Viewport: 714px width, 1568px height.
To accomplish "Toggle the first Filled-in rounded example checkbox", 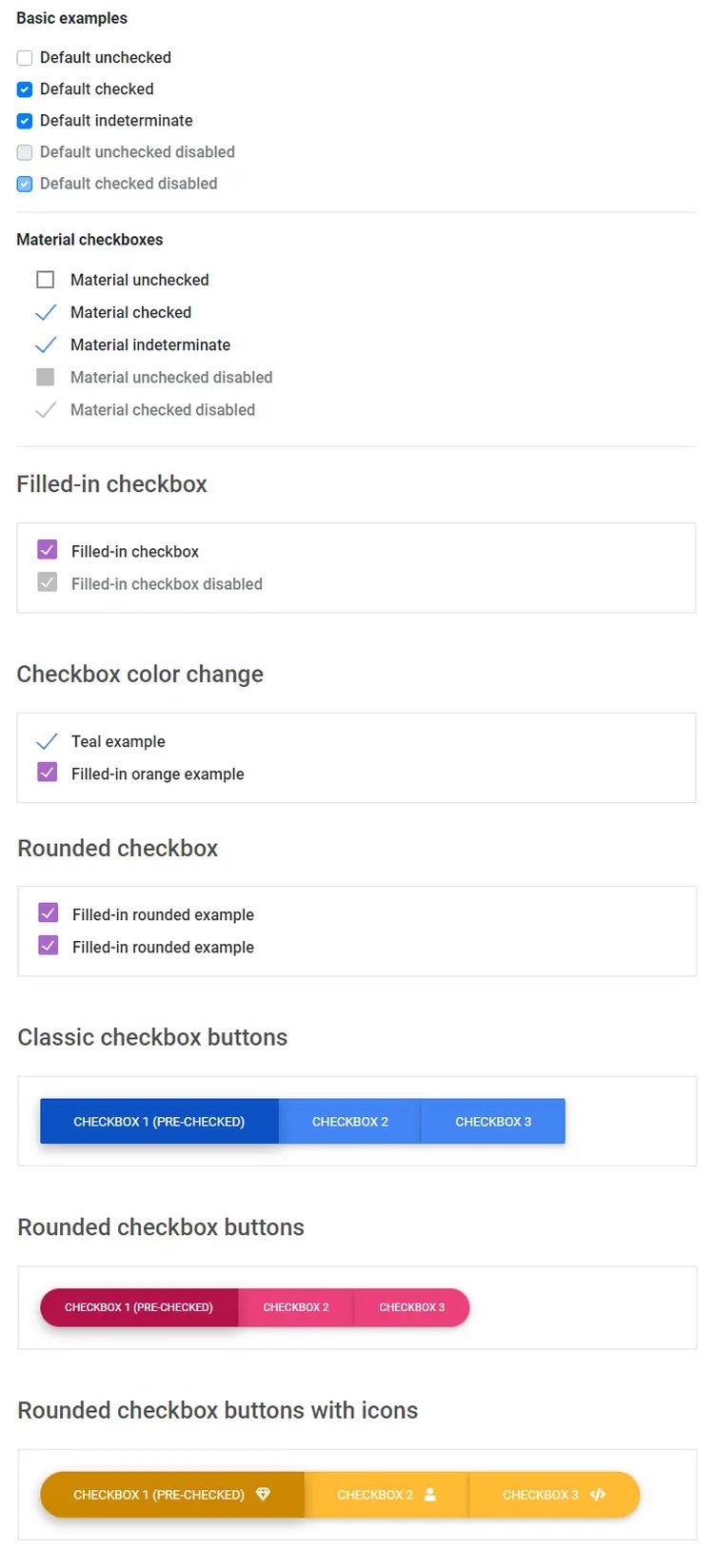I will pos(47,912).
